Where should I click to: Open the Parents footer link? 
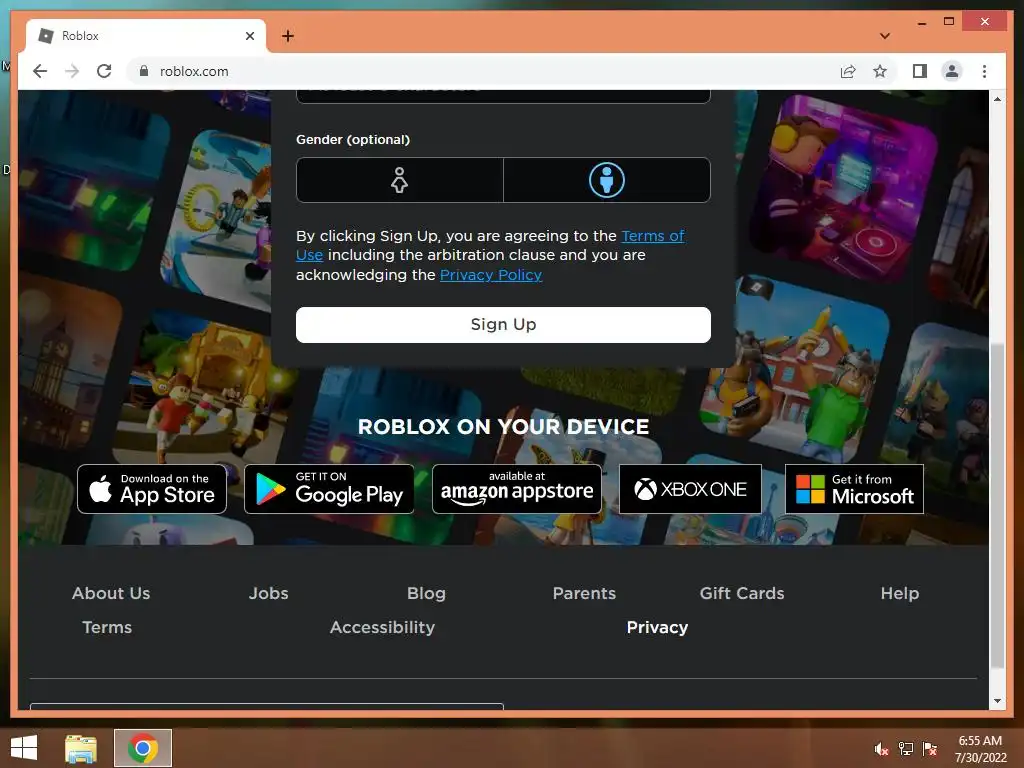[x=584, y=593]
